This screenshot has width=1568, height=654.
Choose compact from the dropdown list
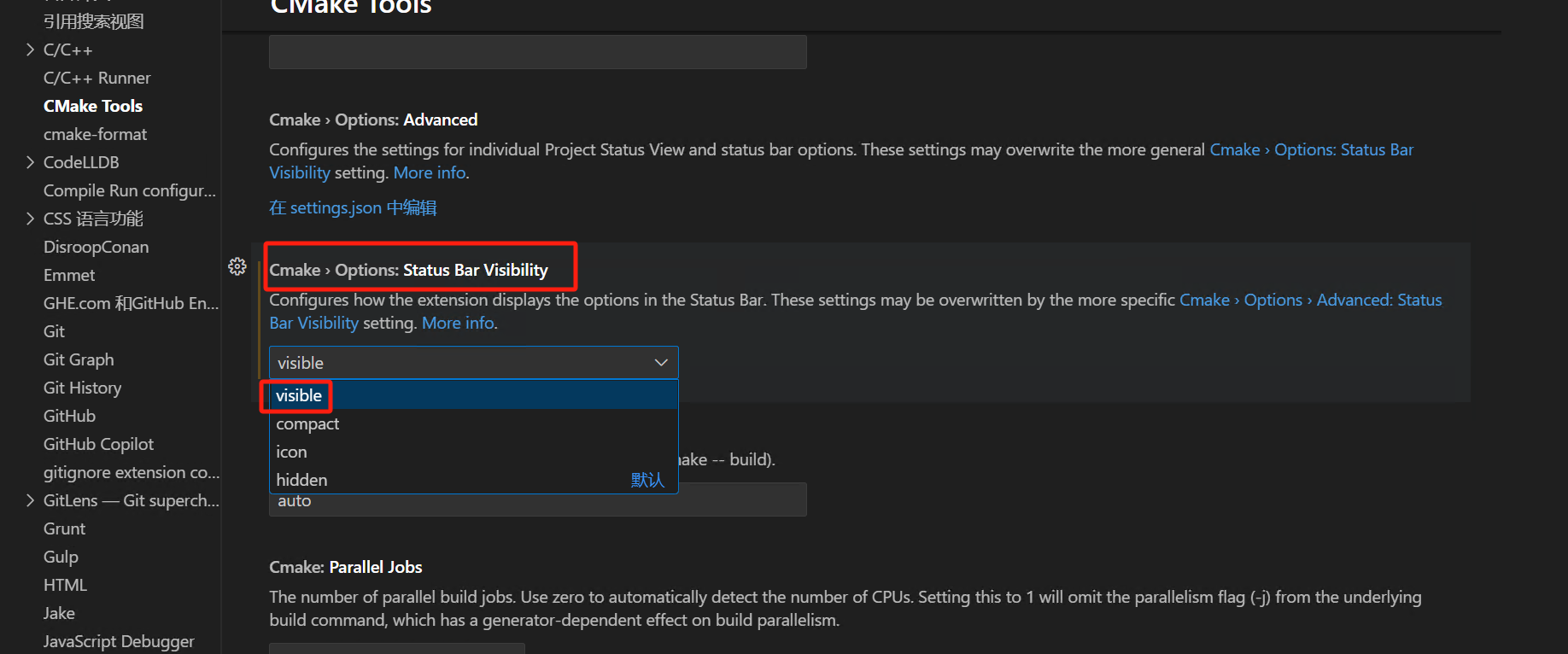point(474,423)
